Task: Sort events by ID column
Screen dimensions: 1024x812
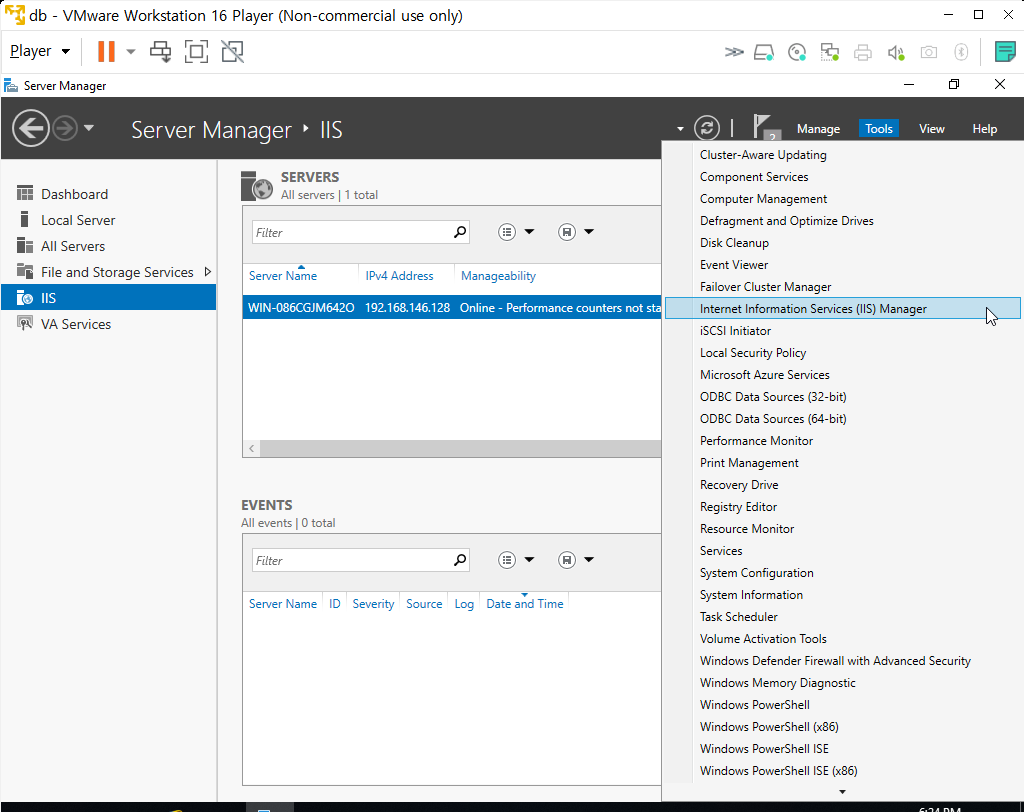Action: point(334,604)
